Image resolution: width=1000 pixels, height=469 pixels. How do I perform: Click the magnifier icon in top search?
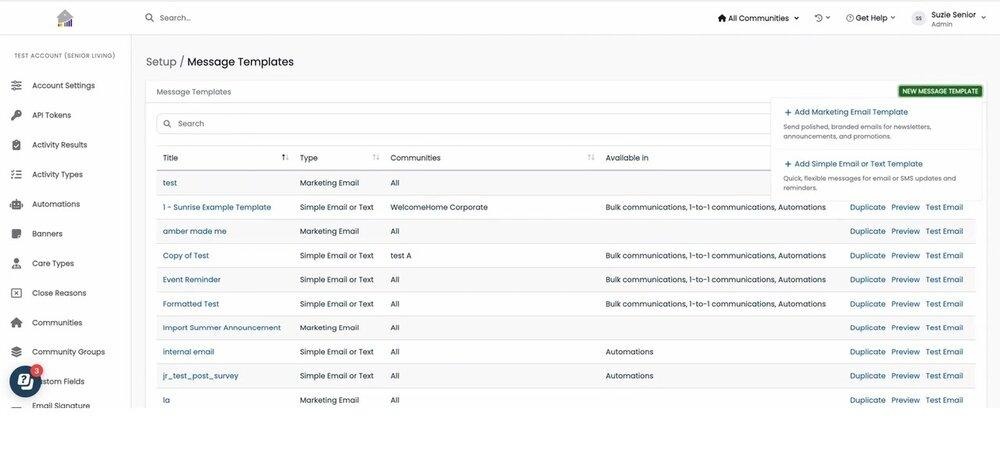(149, 18)
